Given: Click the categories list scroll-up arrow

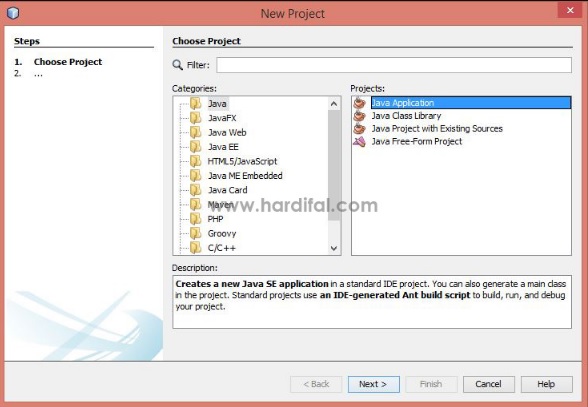Looking at the screenshot, I should tap(334, 104).
